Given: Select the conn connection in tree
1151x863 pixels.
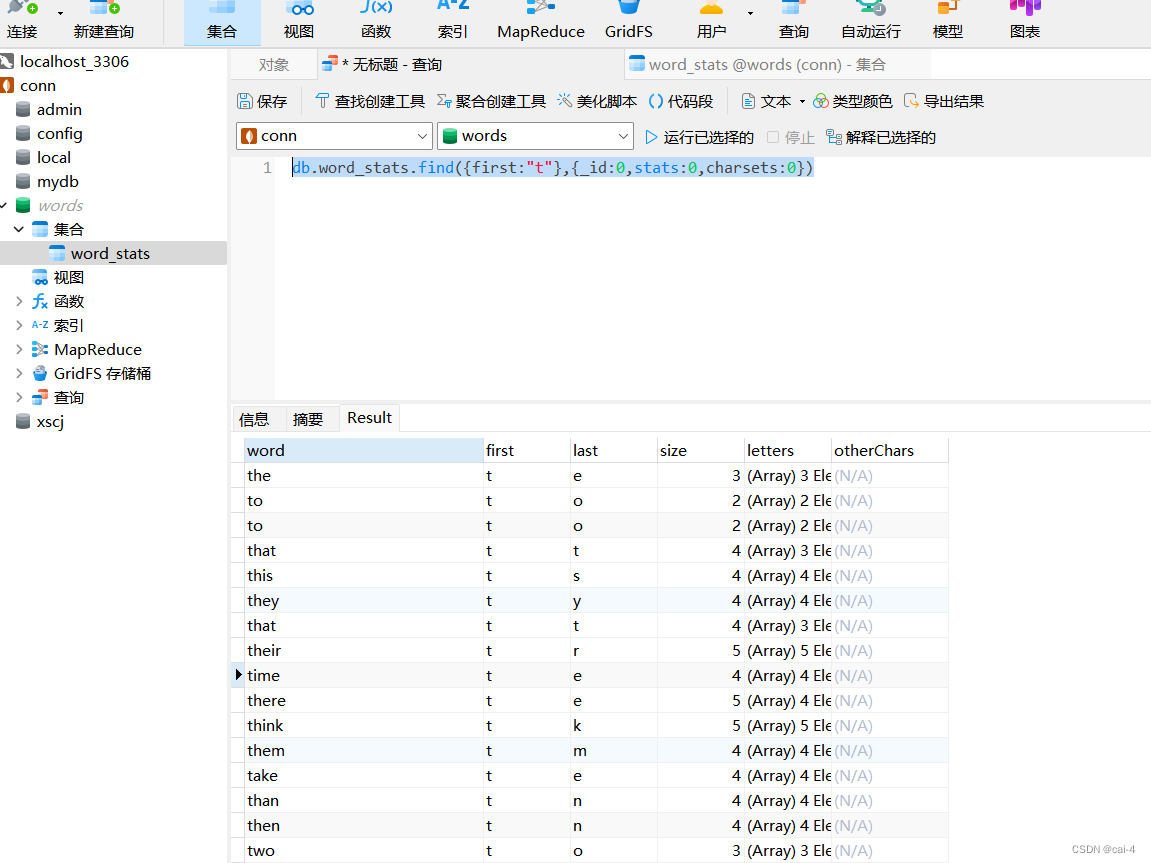Looking at the screenshot, I should tap(37, 86).
